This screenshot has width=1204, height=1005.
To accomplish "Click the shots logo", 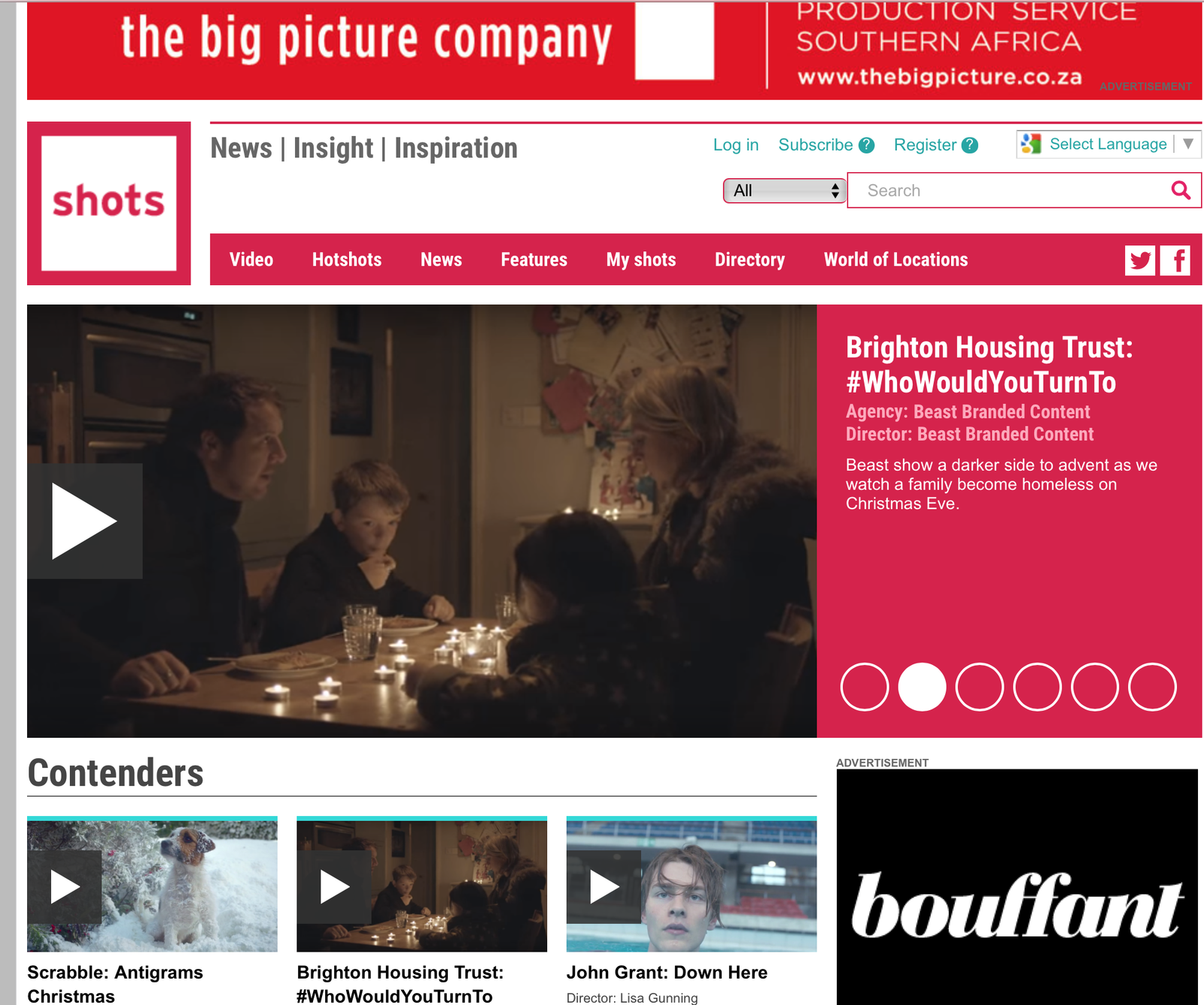I will 109,203.
